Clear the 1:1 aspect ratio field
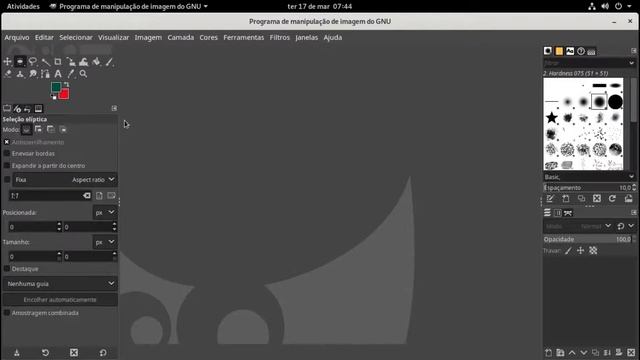This screenshot has width=640, height=360. pyautogui.click(x=87, y=196)
